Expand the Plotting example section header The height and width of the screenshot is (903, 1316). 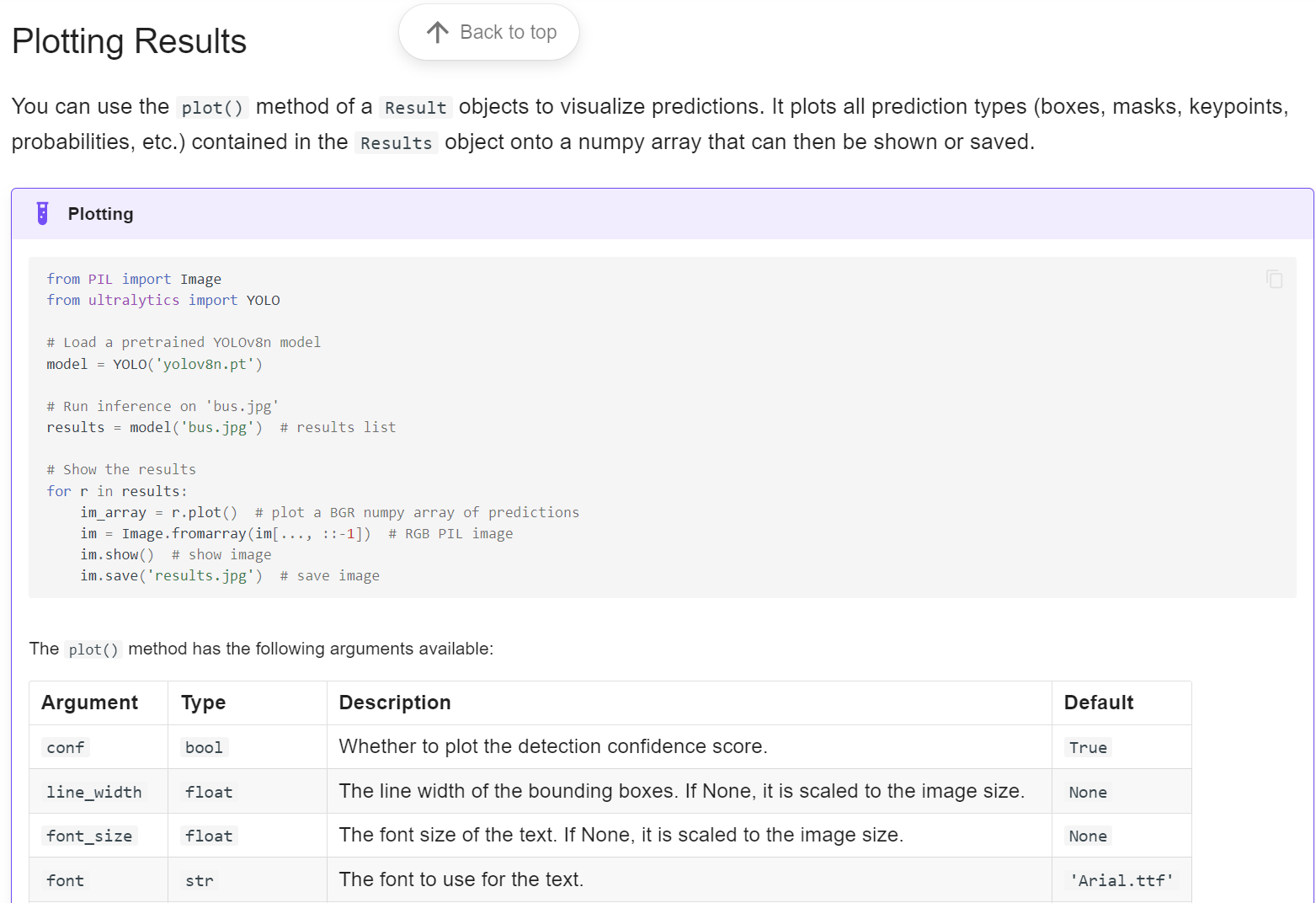point(100,213)
